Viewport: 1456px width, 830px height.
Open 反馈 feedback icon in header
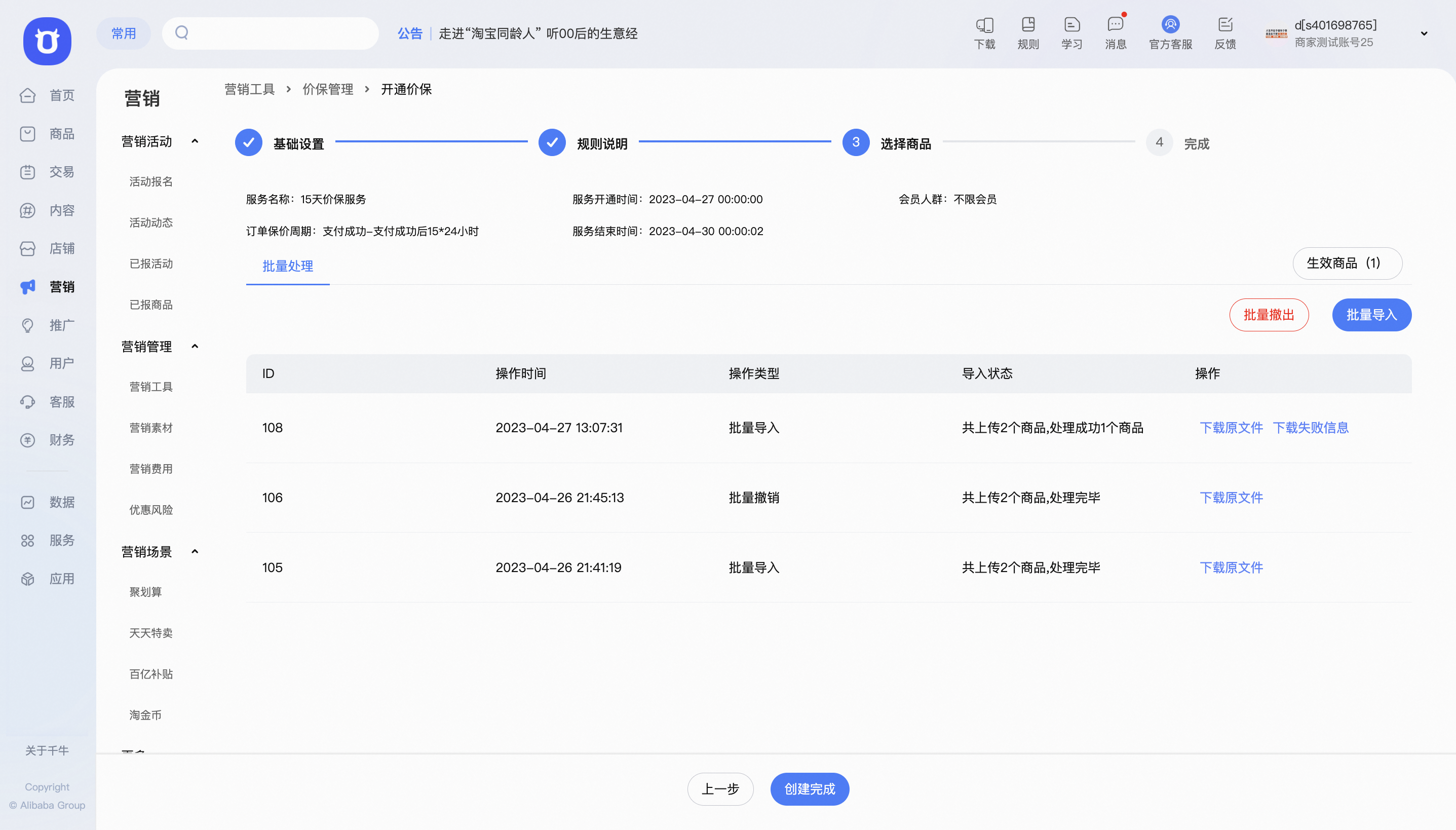[1225, 24]
